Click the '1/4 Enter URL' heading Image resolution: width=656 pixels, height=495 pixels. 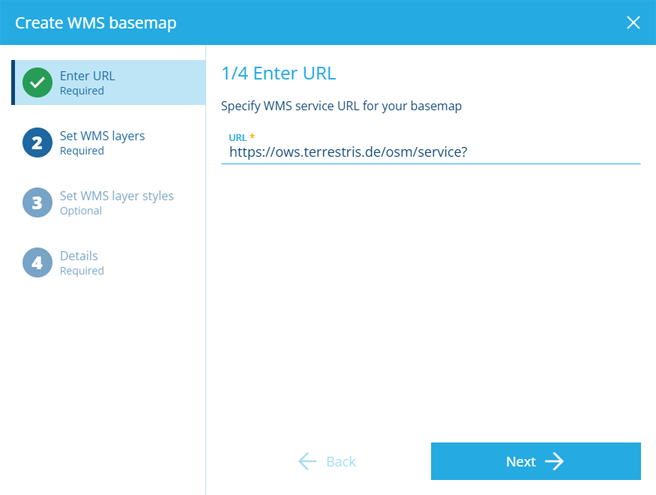point(278,73)
